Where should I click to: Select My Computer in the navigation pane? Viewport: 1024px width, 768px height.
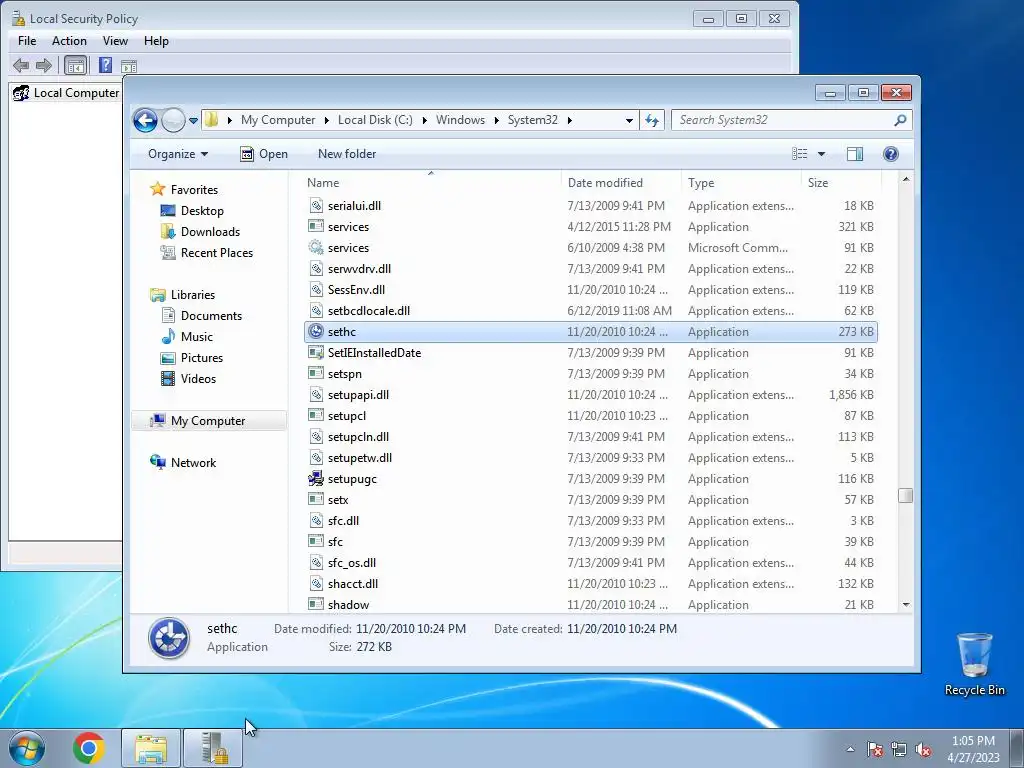208,421
